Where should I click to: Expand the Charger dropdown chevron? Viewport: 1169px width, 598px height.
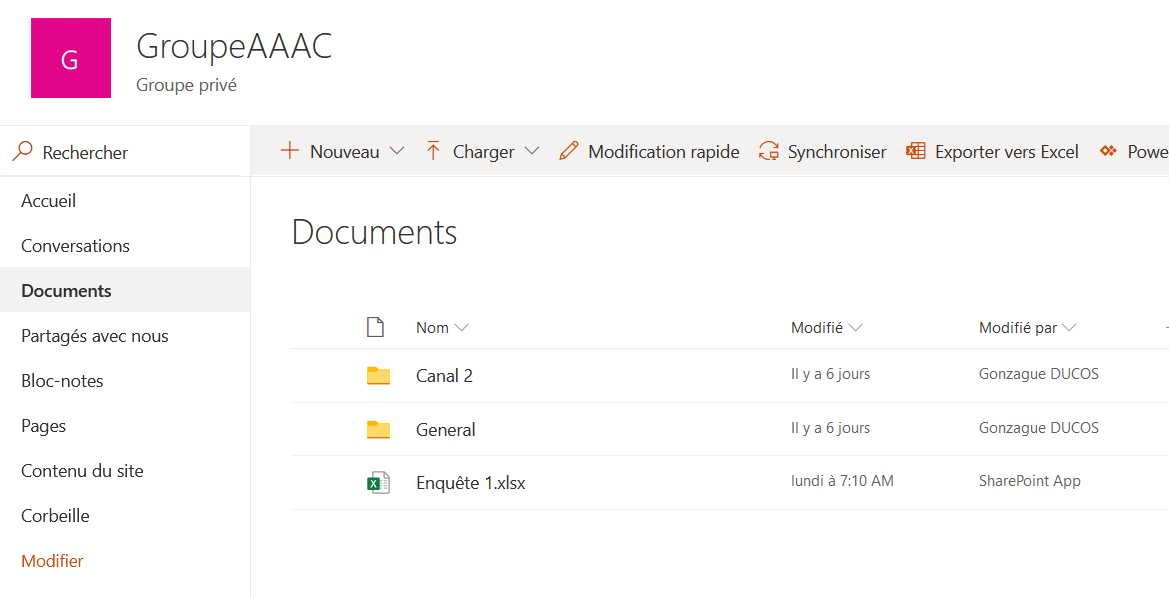tap(532, 151)
